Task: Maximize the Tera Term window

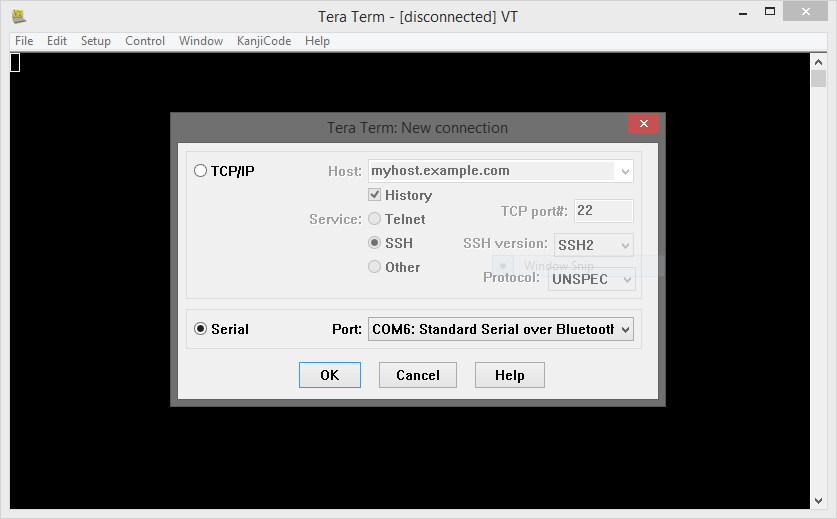Action: coord(770,12)
